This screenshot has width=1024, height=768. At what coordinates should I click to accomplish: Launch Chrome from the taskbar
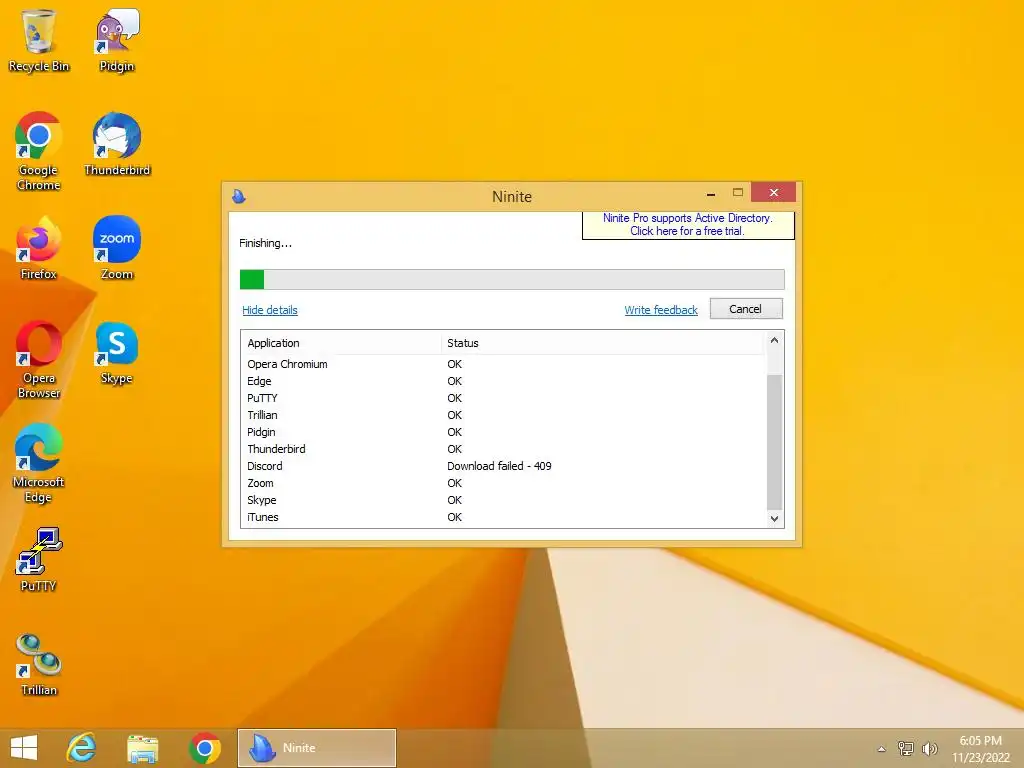click(204, 748)
